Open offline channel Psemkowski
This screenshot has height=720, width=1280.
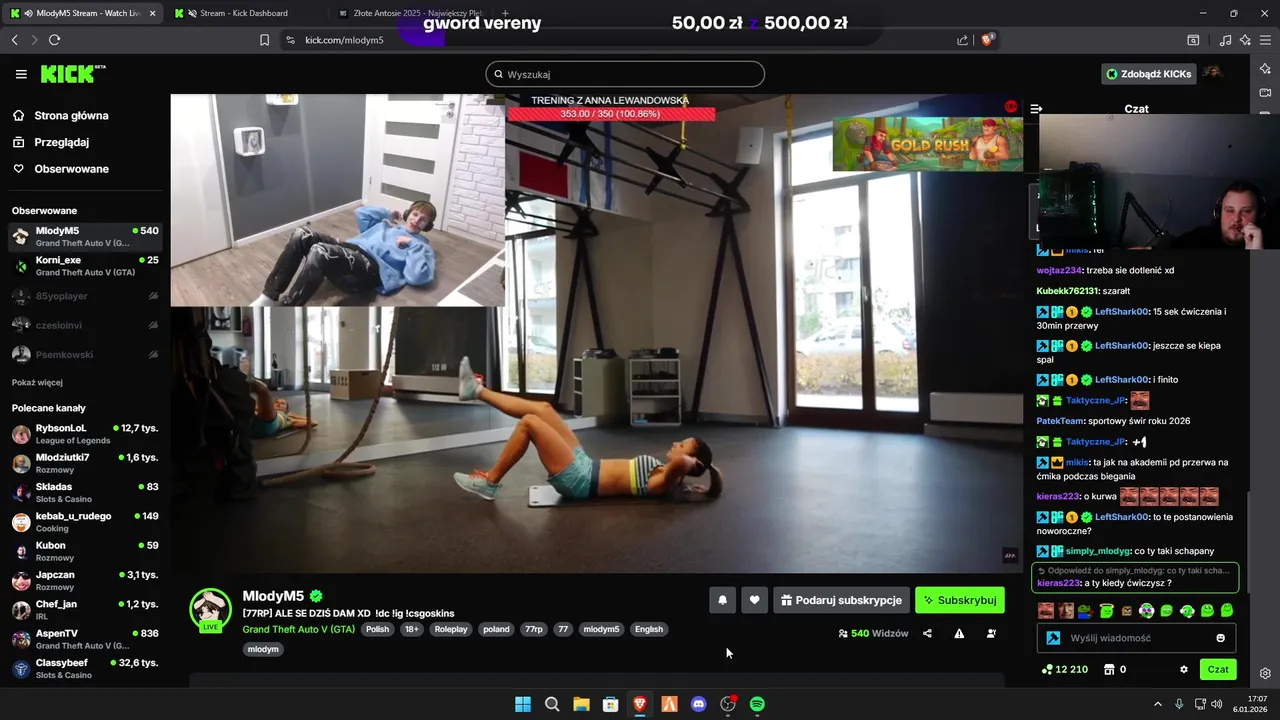tap(85, 354)
